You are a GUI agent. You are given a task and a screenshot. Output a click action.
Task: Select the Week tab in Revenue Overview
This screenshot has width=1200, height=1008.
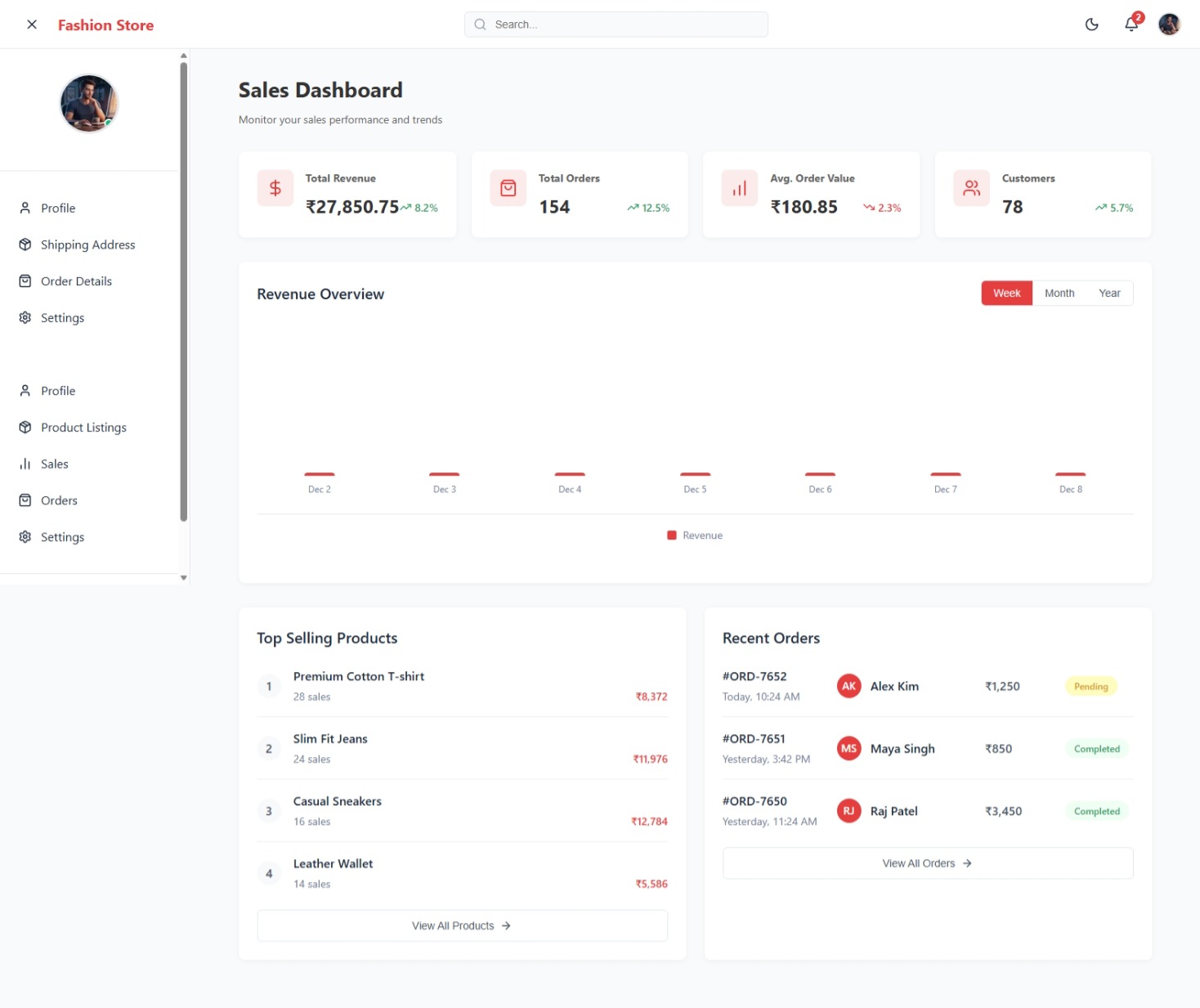1007,293
